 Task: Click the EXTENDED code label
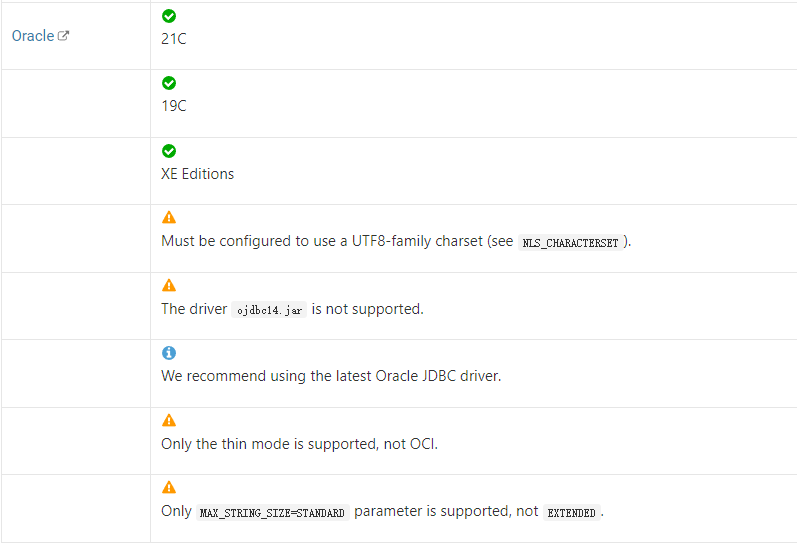pos(571,513)
